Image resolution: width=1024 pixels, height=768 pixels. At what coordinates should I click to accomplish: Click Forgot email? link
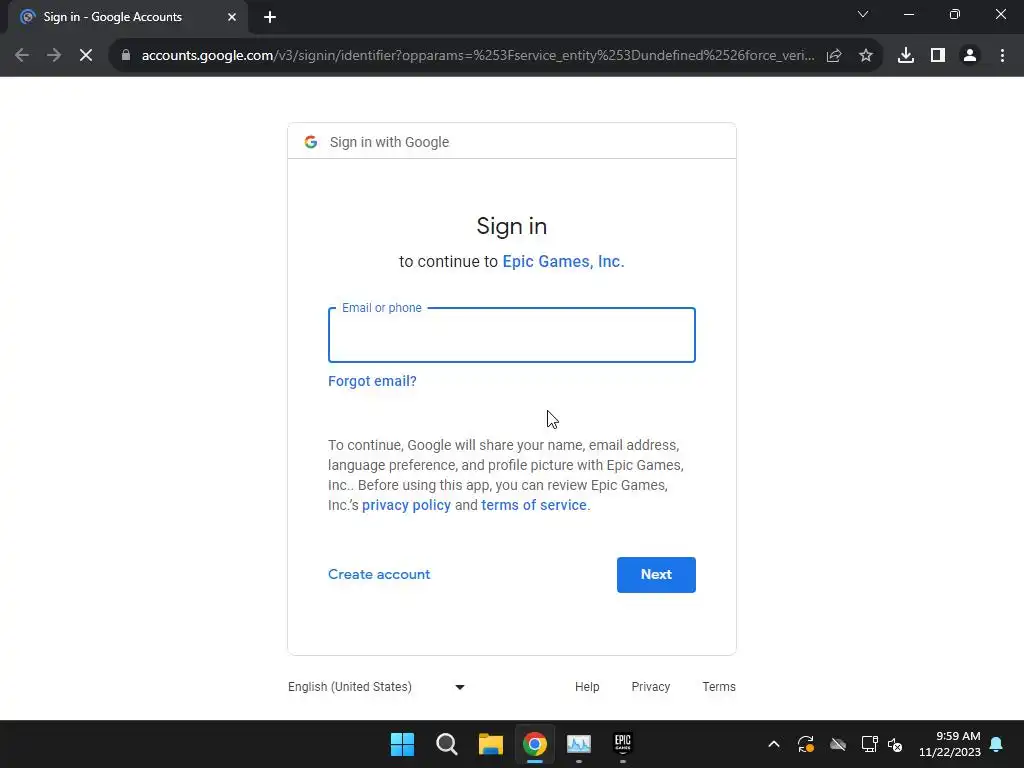point(372,381)
